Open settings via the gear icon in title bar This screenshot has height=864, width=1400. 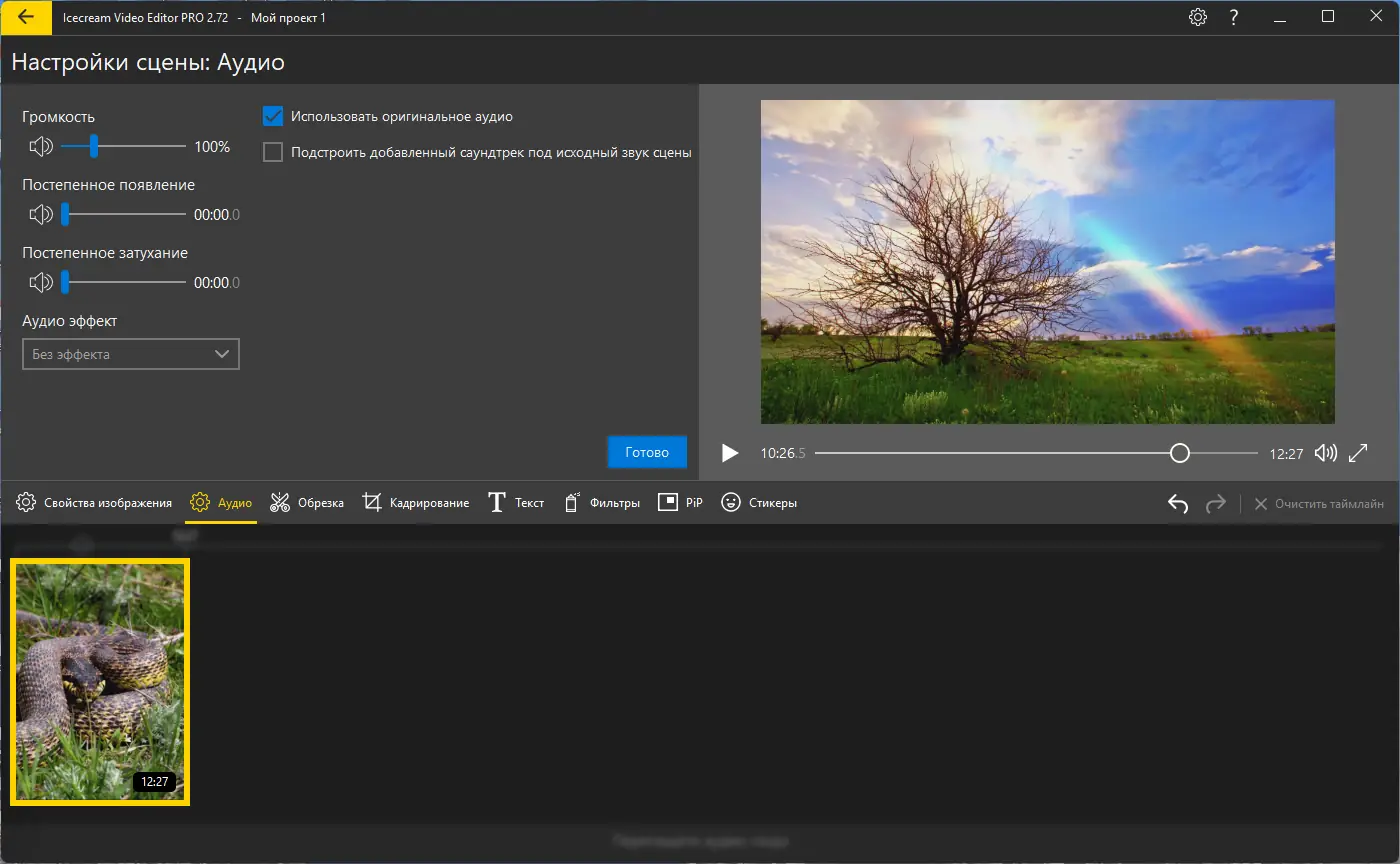pyautogui.click(x=1197, y=18)
